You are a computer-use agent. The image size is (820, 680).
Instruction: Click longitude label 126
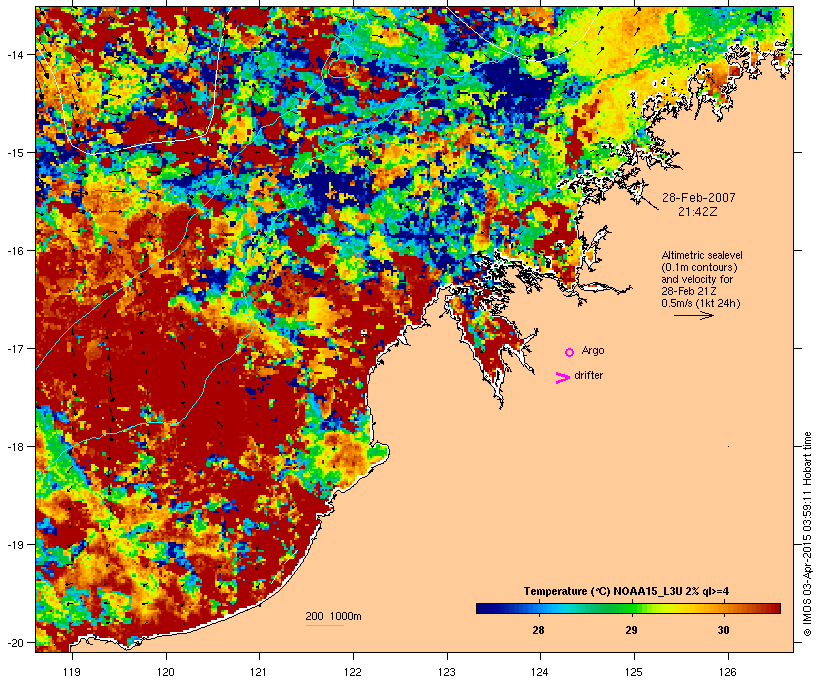(x=728, y=672)
